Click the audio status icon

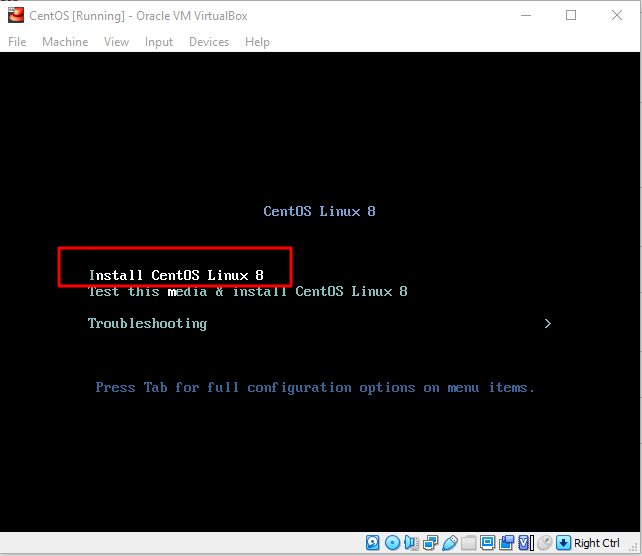coord(411,543)
